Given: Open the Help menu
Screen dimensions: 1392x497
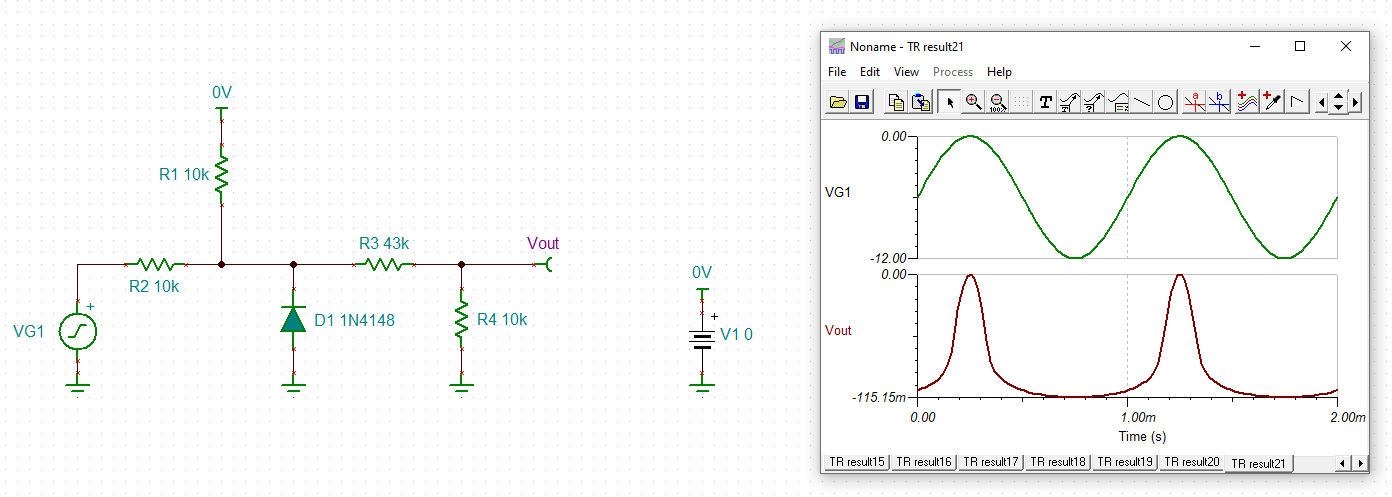Looking at the screenshot, I should point(999,72).
